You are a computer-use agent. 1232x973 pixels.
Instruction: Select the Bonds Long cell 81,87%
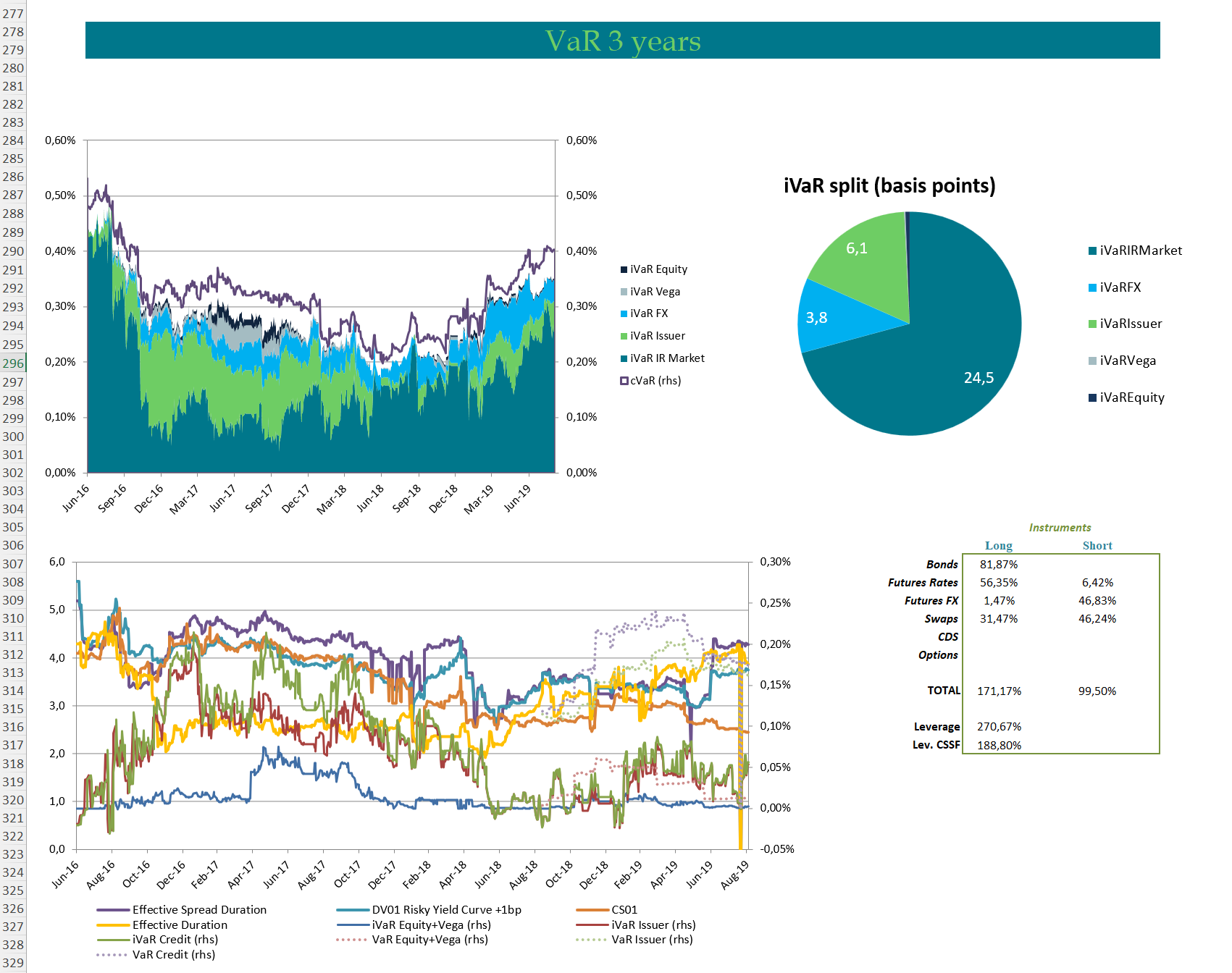click(999, 565)
